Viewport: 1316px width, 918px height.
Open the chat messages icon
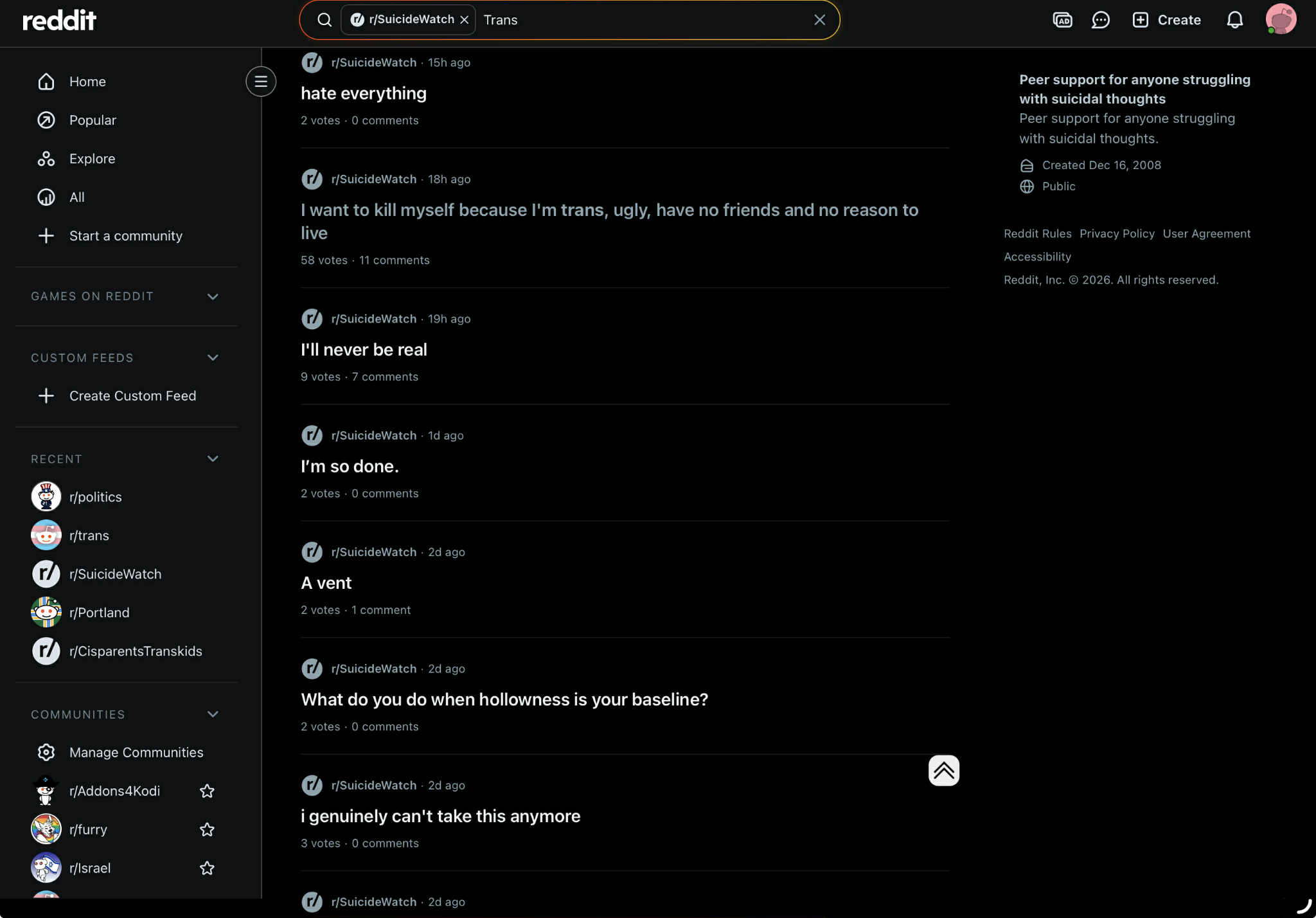click(x=1101, y=20)
